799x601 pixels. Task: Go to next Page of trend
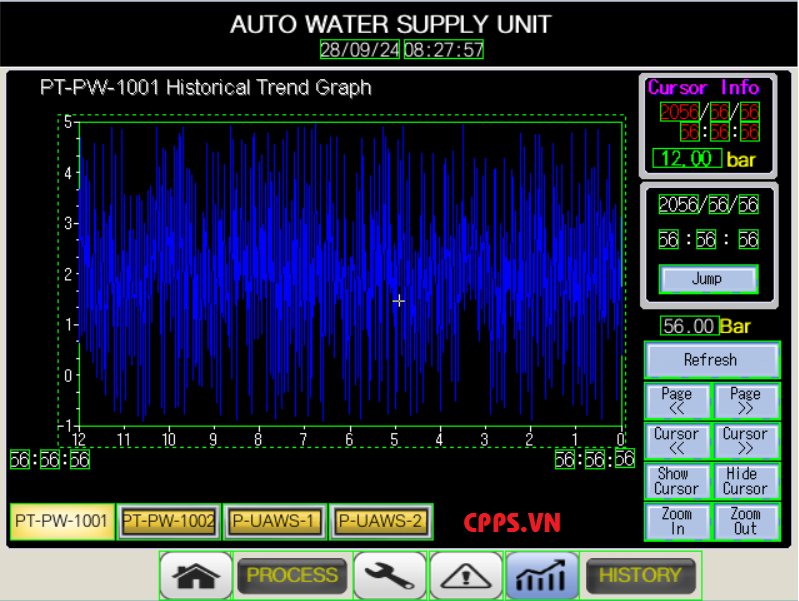click(745, 401)
